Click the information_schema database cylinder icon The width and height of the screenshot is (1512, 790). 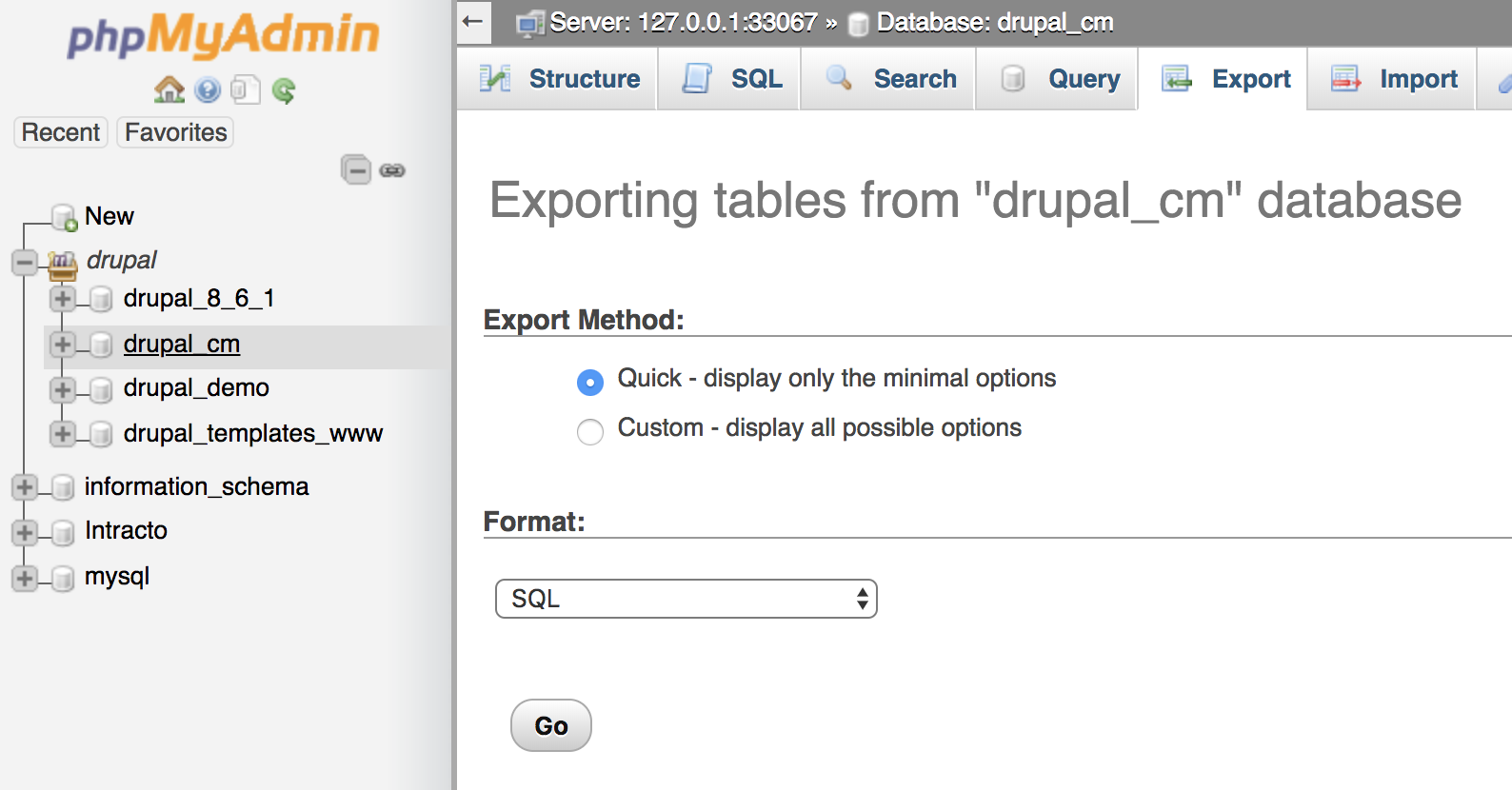point(63,487)
